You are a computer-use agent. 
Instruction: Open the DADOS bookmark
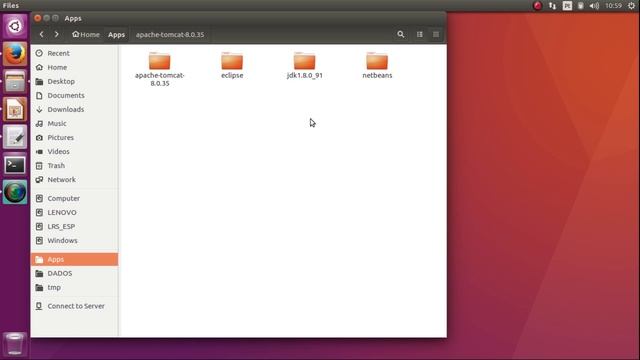74,273
